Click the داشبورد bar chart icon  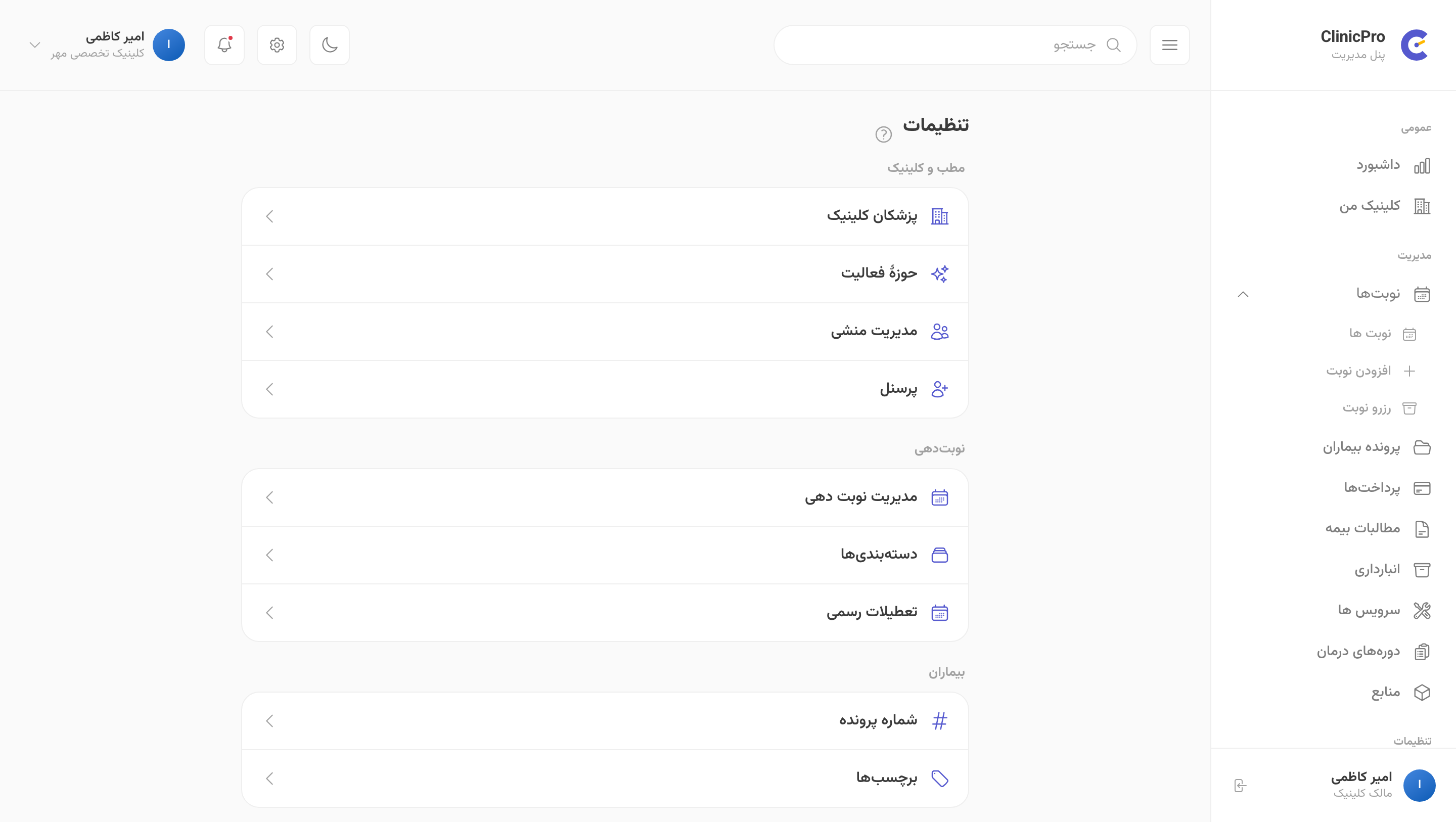coord(1422,166)
